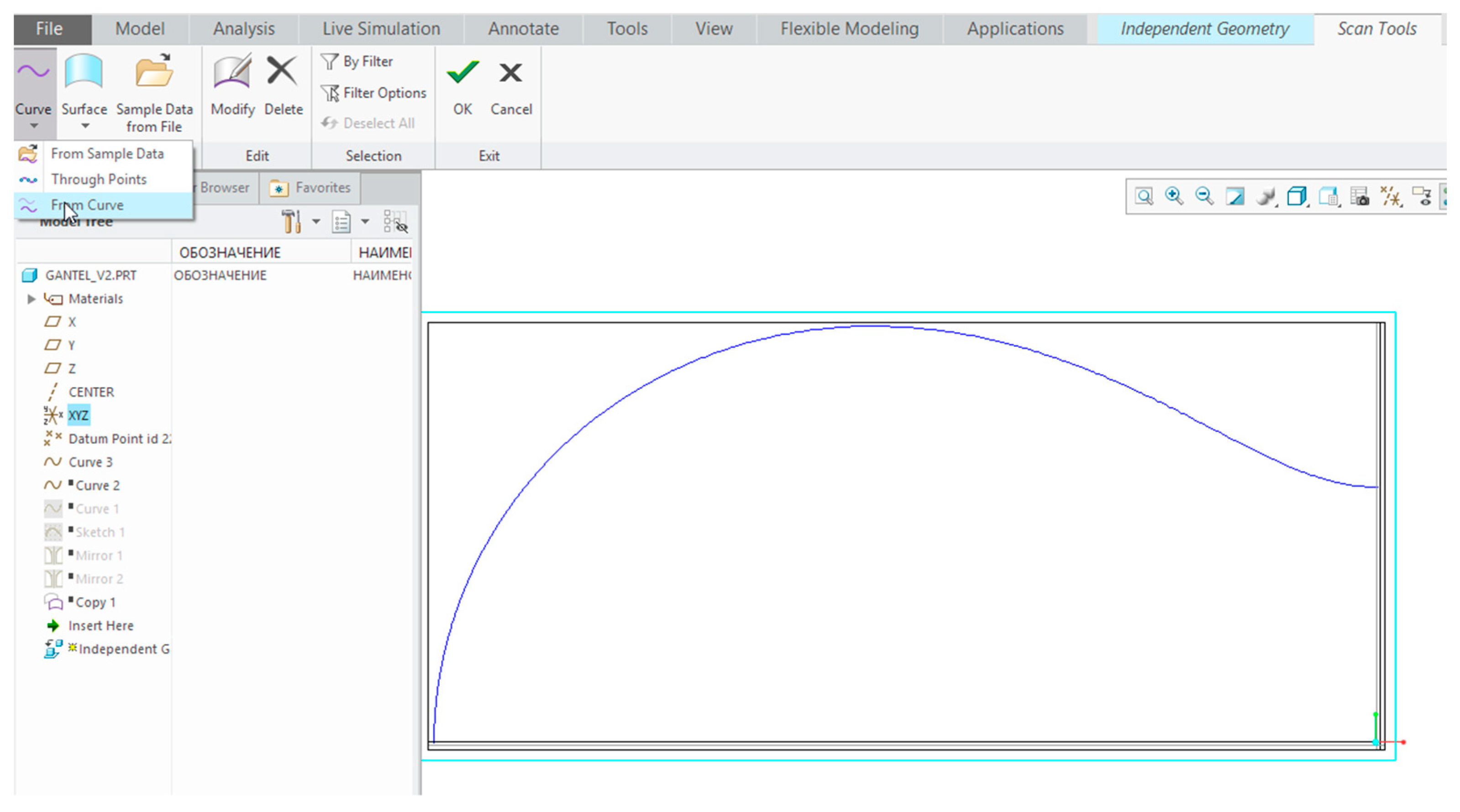Click the Favorites panel tab
Viewport: 1460px width, 812px height.
click(x=310, y=188)
